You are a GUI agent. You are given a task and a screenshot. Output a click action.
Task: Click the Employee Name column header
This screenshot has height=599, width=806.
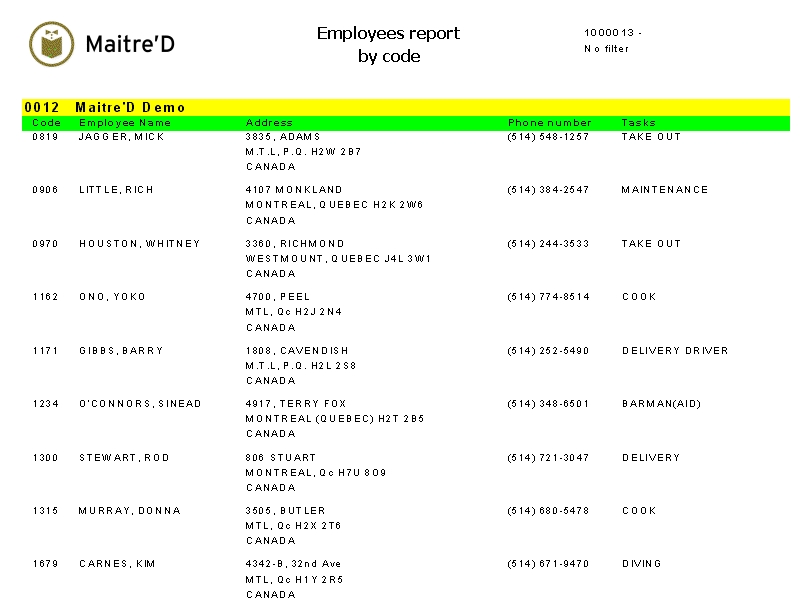pos(125,123)
